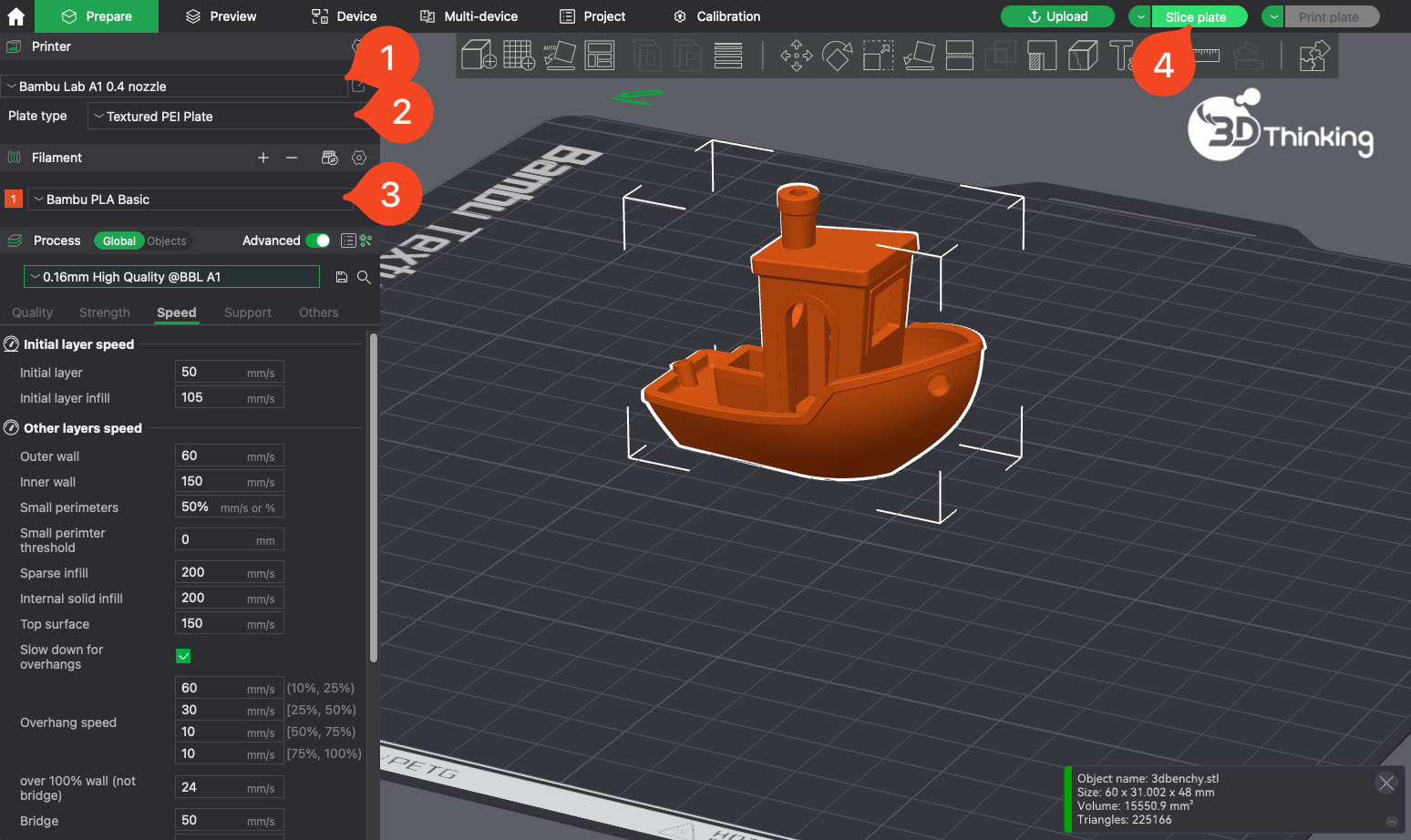Click the Print plate button
Viewport: 1411px width, 840px height.
1332,16
